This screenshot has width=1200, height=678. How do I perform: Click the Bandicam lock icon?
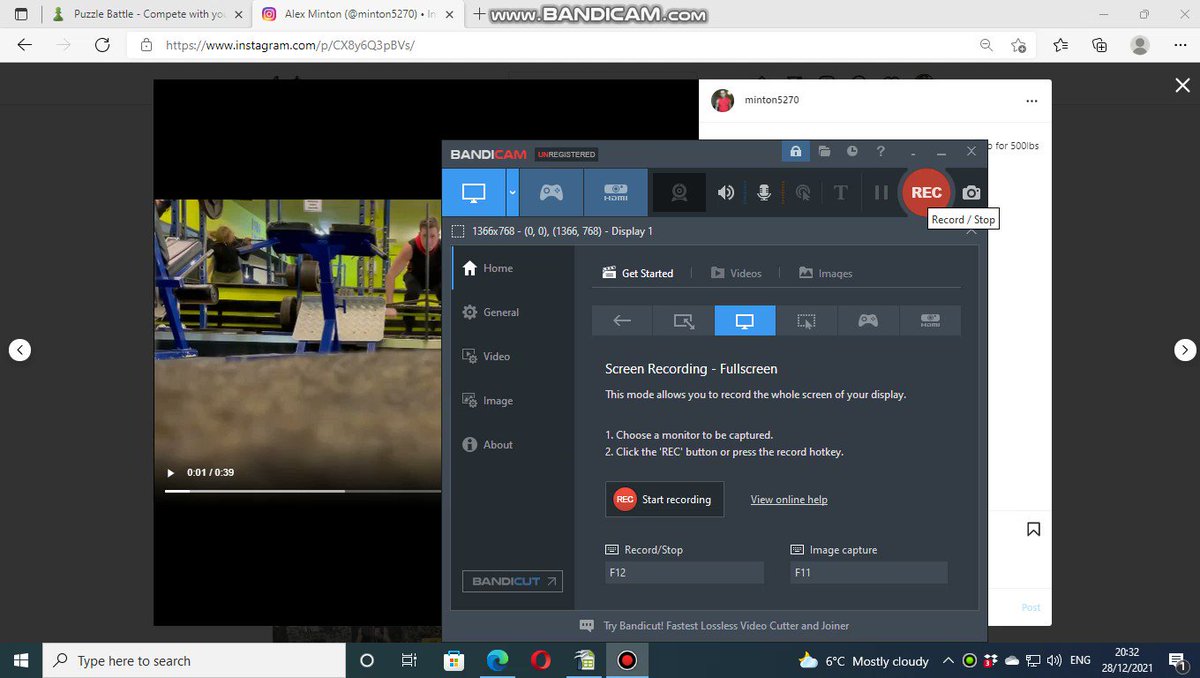click(x=795, y=151)
